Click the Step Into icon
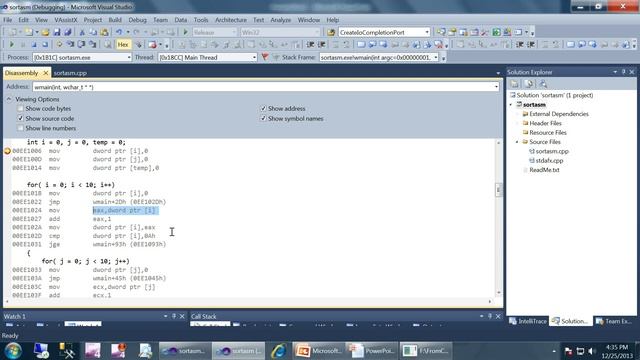This screenshot has width=640, height=360. pos(70,44)
